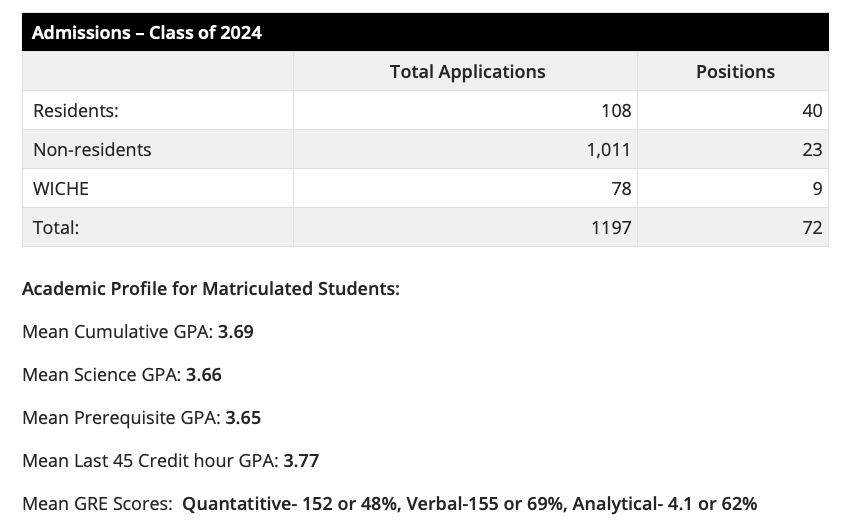Click the "Academic Profile for Matriculated Students" heading
Image resolution: width=844 pixels, height=528 pixels.
click(x=211, y=289)
